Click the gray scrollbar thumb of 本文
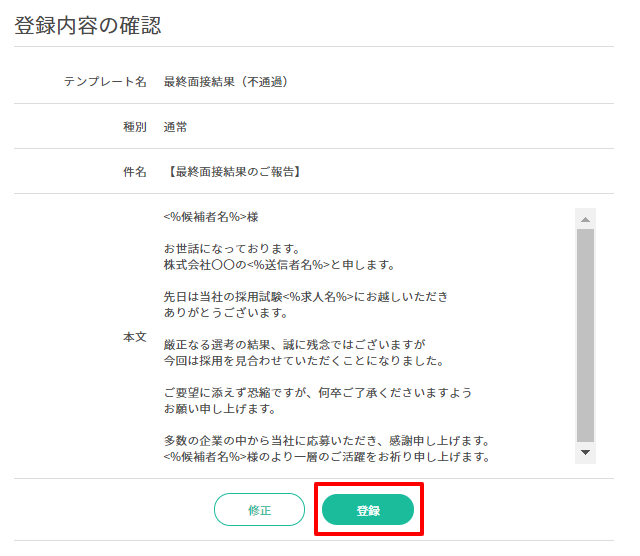Screen dimensions: 640x556 pos(586,335)
